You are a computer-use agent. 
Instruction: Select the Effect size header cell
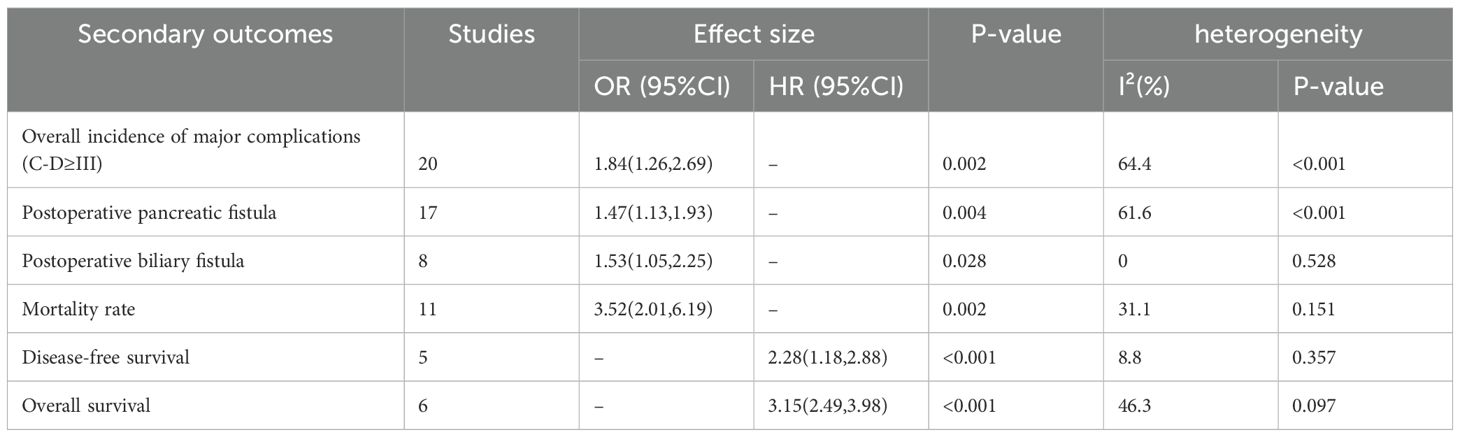pos(753,34)
